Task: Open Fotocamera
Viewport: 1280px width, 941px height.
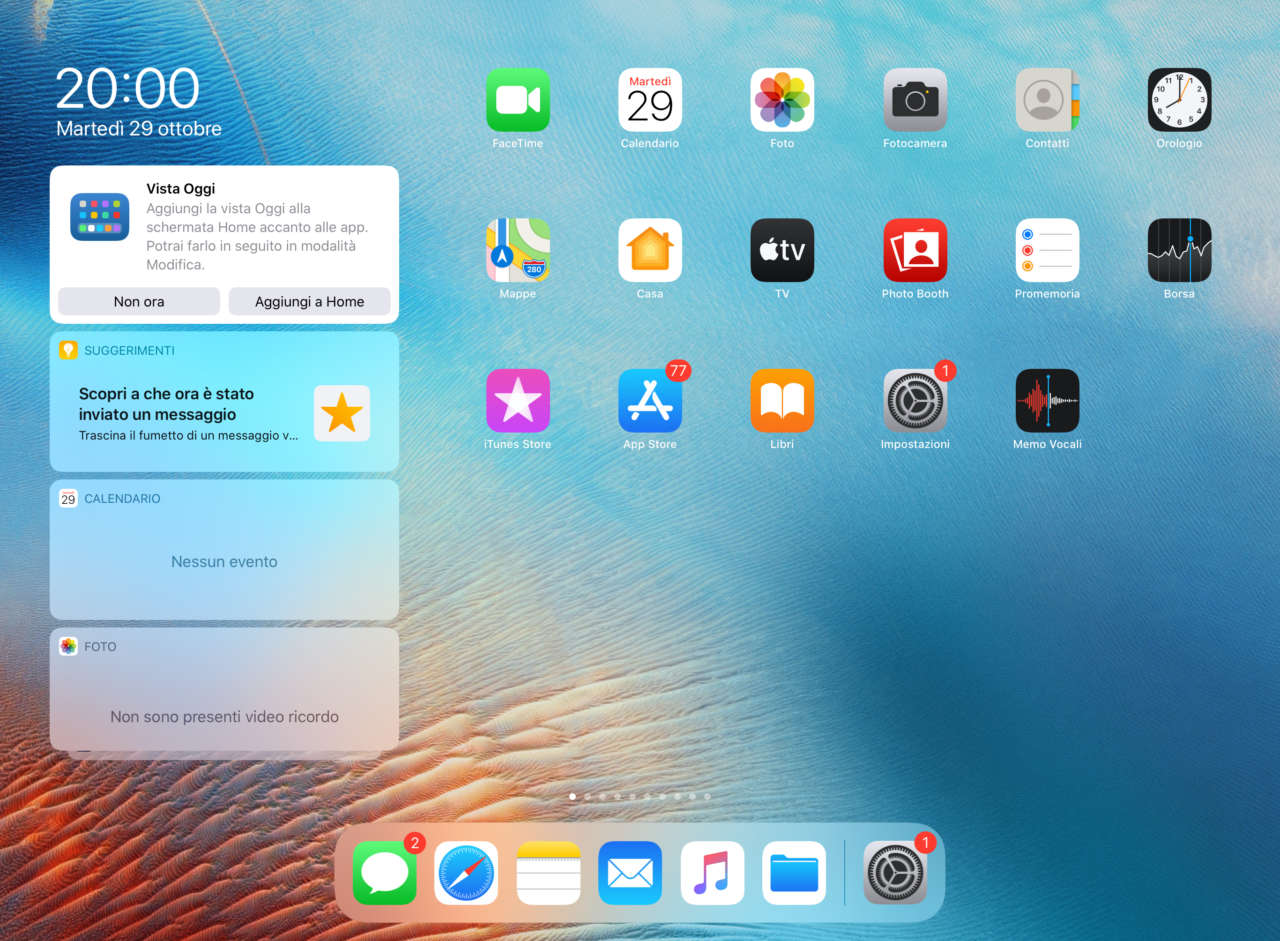Action: point(915,100)
